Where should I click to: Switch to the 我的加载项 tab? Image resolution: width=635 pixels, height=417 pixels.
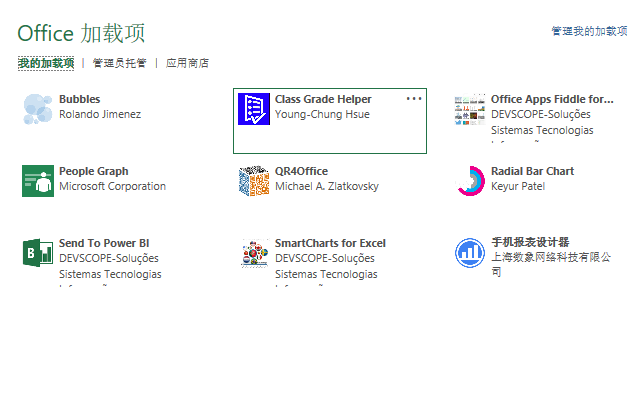pos(46,63)
